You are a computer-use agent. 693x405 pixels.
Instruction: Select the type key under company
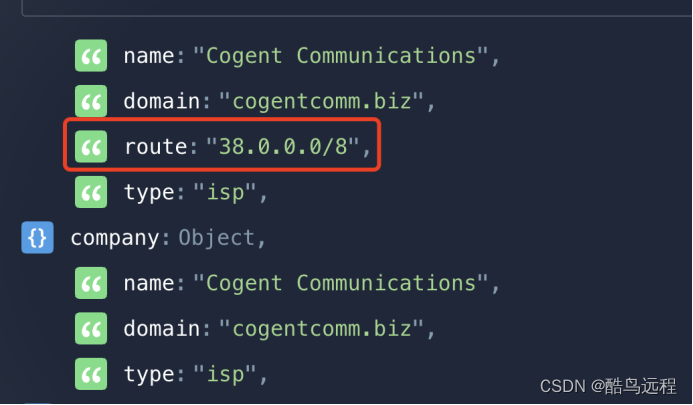pyautogui.click(x=148, y=375)
